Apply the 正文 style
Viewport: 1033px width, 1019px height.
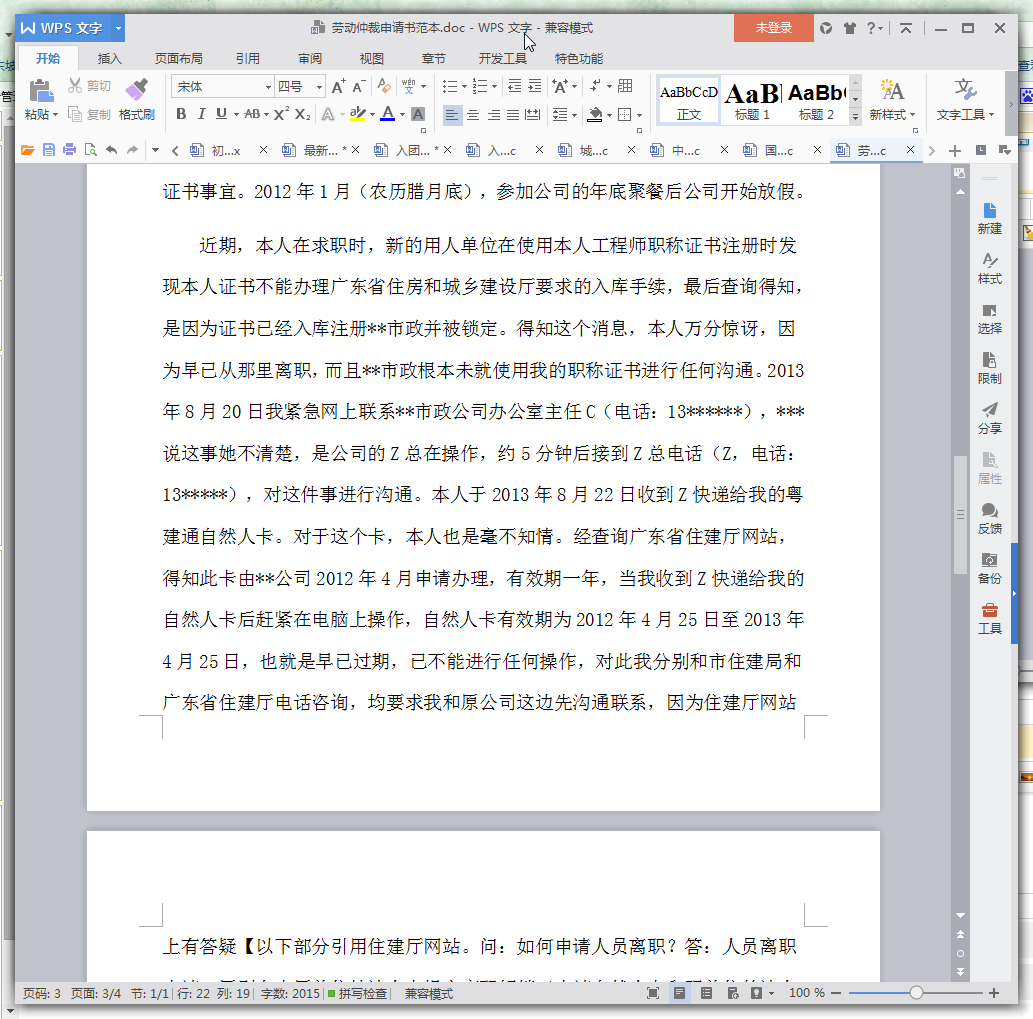688,100
